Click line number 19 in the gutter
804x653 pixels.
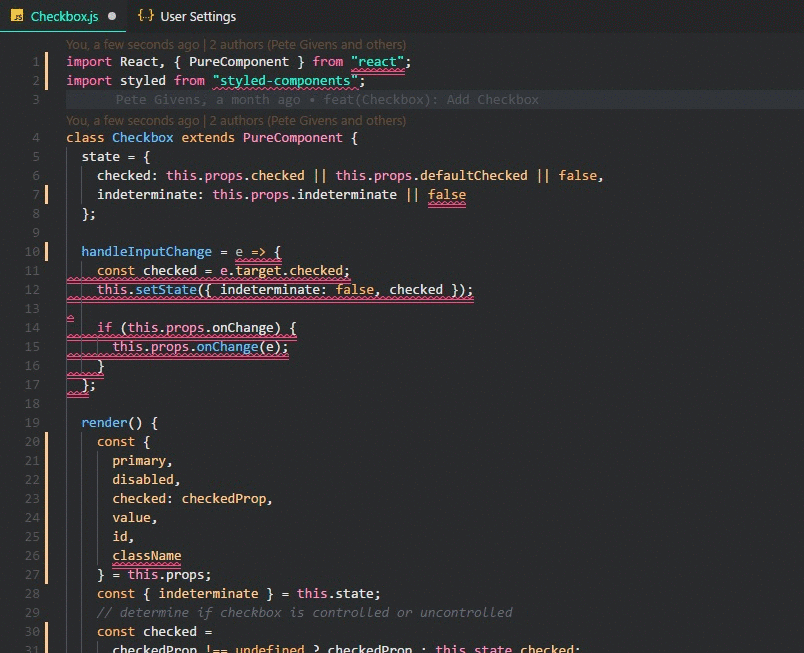32,423
